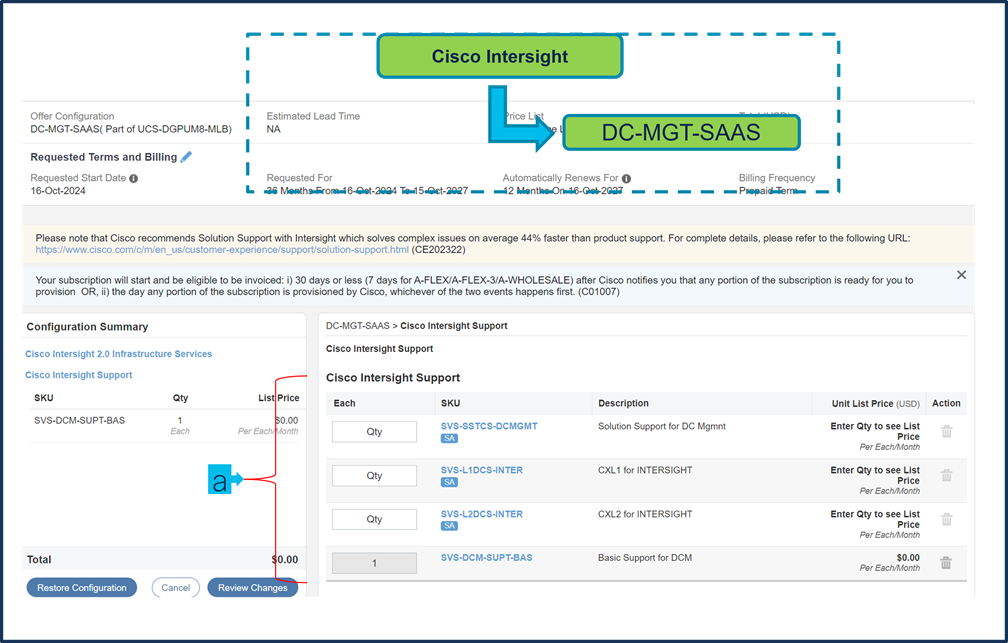Select Cisco Intersight 2.0 Infrastructure Services

click(x=118, y=354)
